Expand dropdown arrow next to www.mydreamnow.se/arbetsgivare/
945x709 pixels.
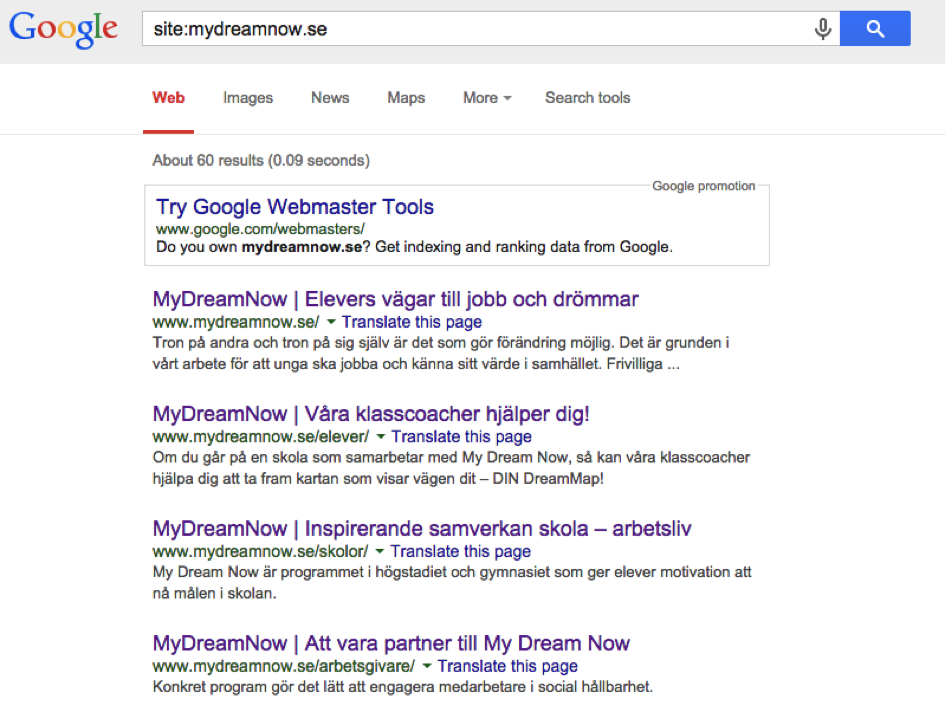(x=427, y=666)
